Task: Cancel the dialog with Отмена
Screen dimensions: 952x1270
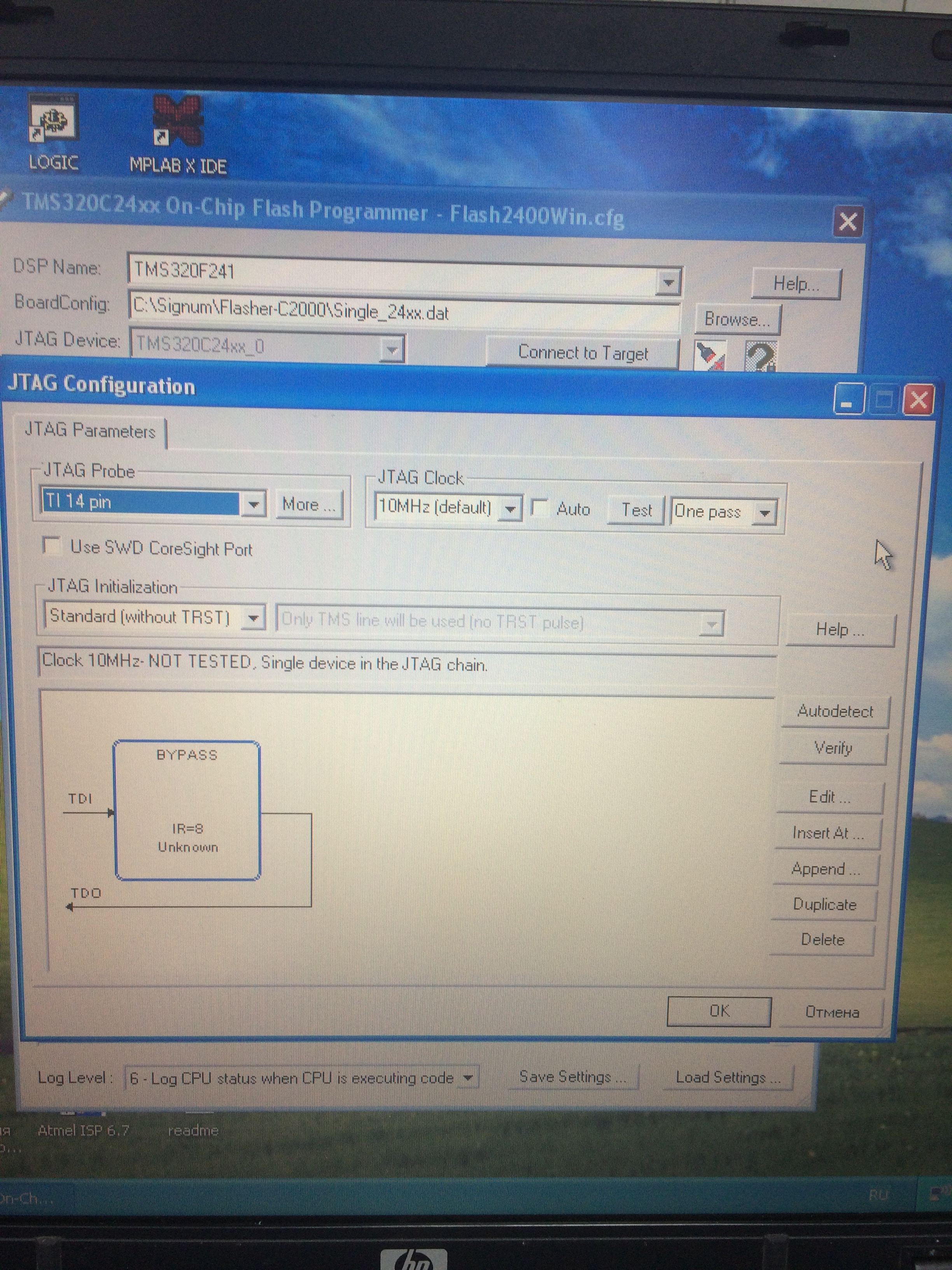Action: click(x=832, y=1012)
